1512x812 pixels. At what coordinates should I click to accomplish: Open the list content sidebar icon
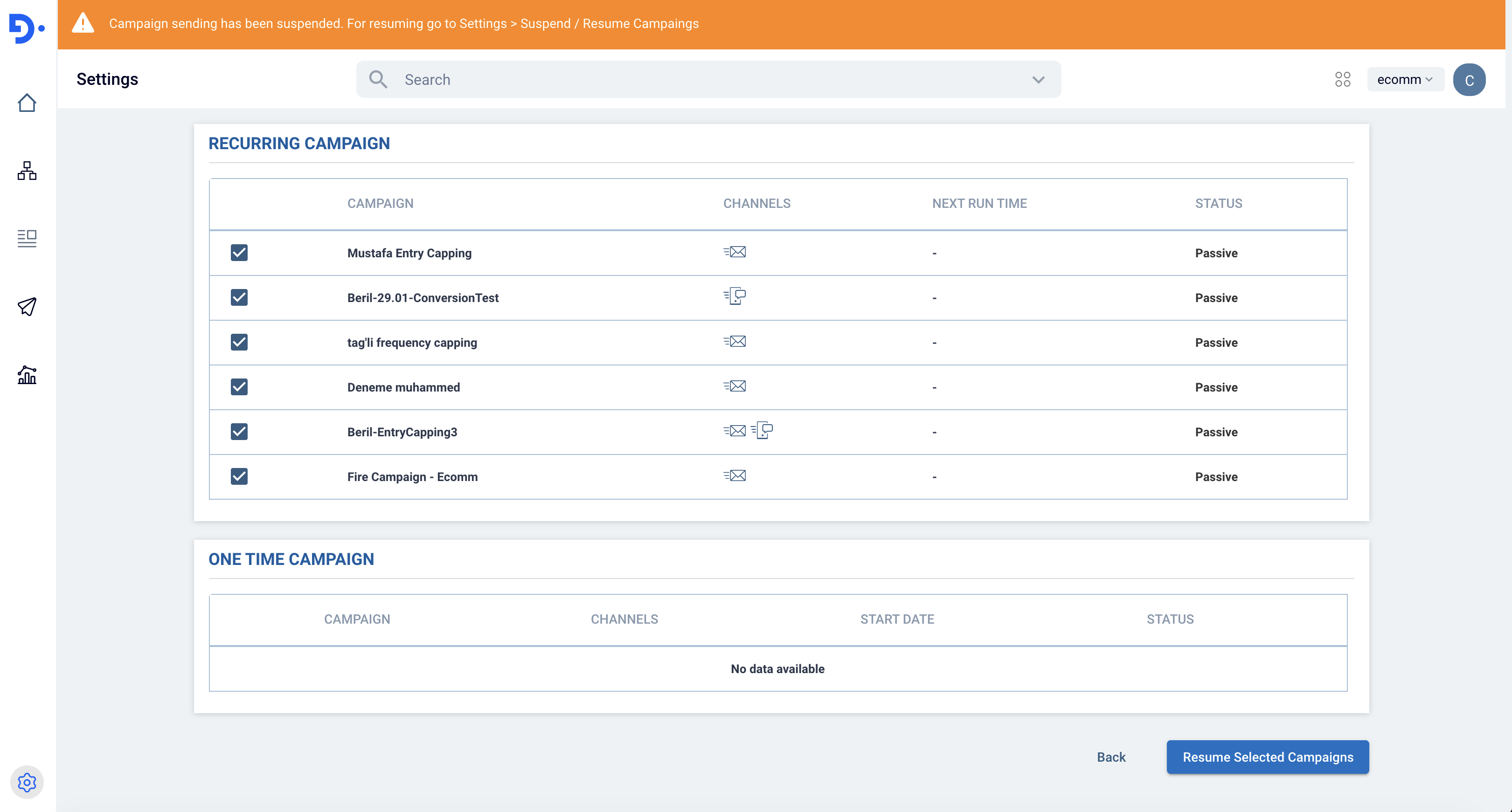(27, 238)
